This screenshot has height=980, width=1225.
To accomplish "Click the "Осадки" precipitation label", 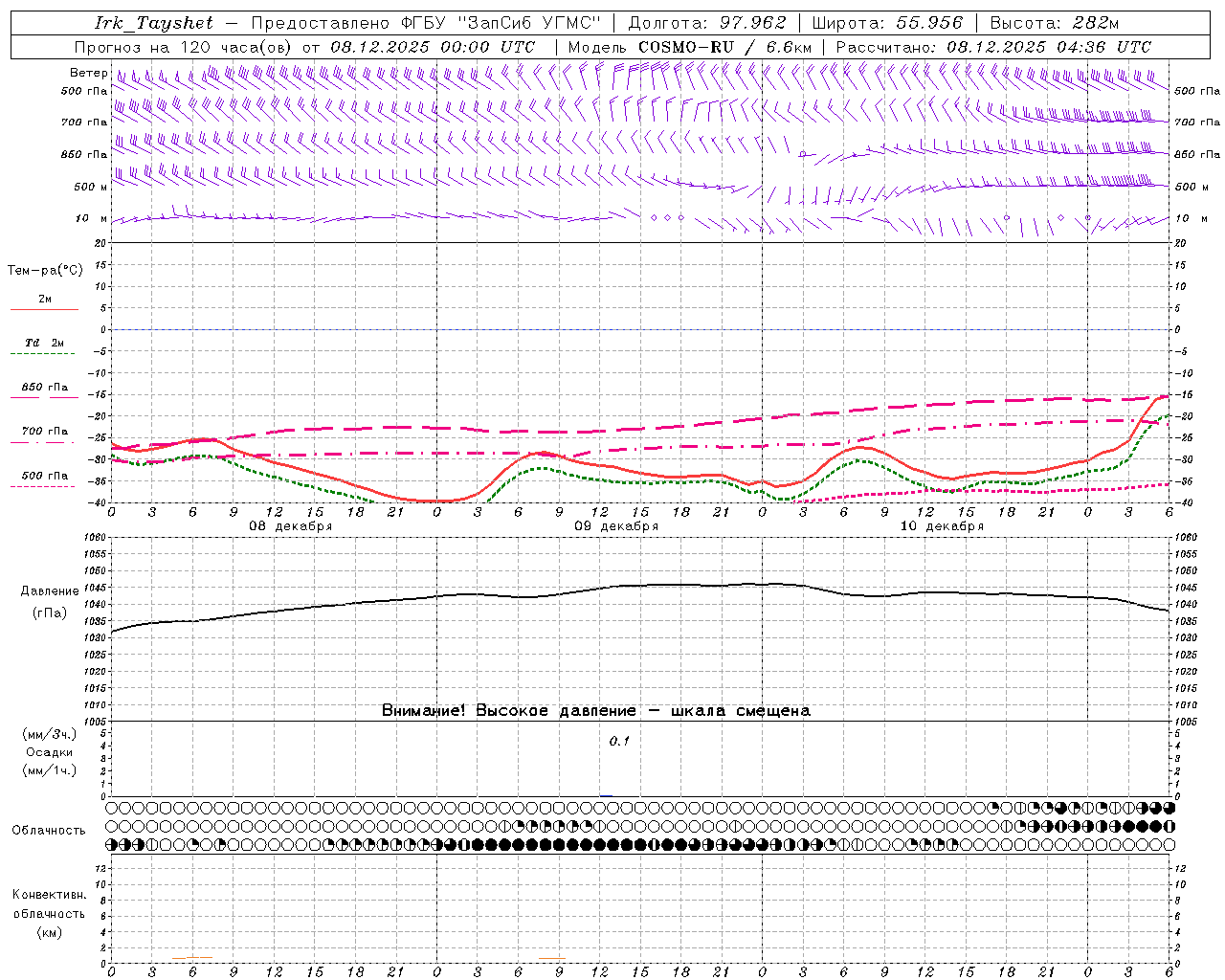I will click(x=50, y=752).
